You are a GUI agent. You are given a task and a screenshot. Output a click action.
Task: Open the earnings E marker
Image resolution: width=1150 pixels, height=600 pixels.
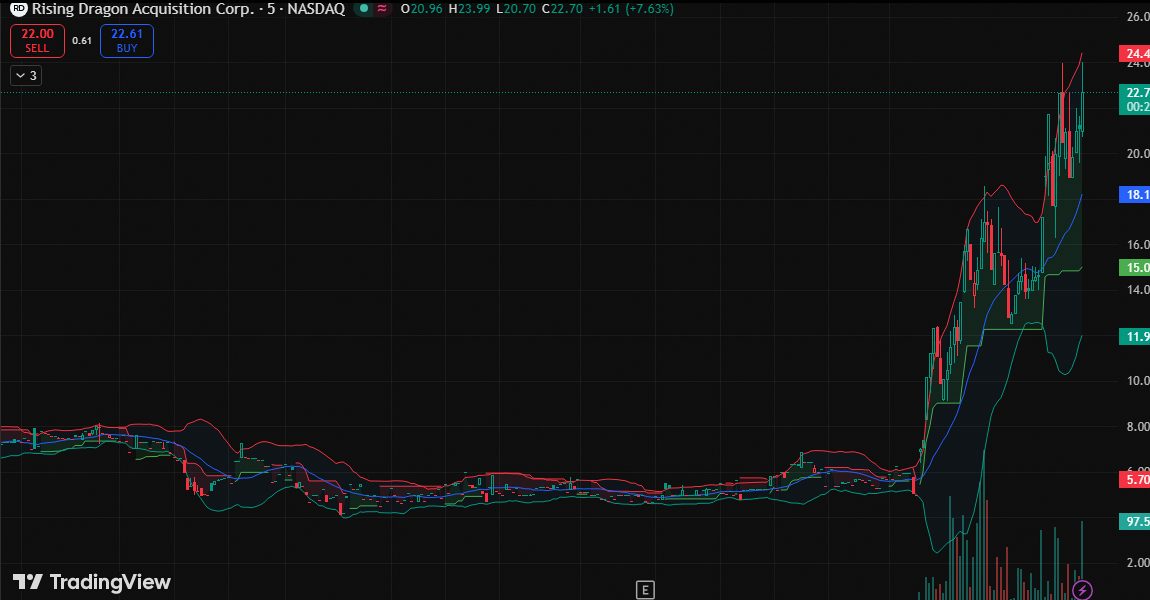click(645, 590)
